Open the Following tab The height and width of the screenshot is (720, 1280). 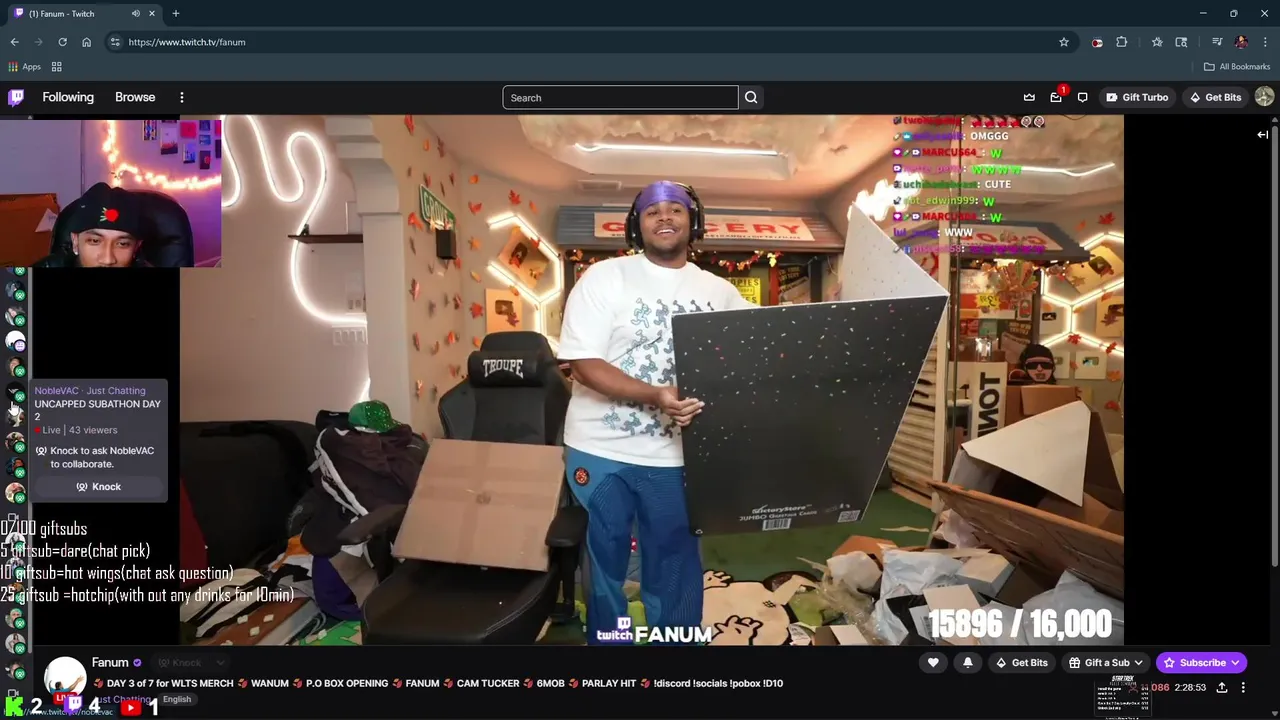click(68, 97)
